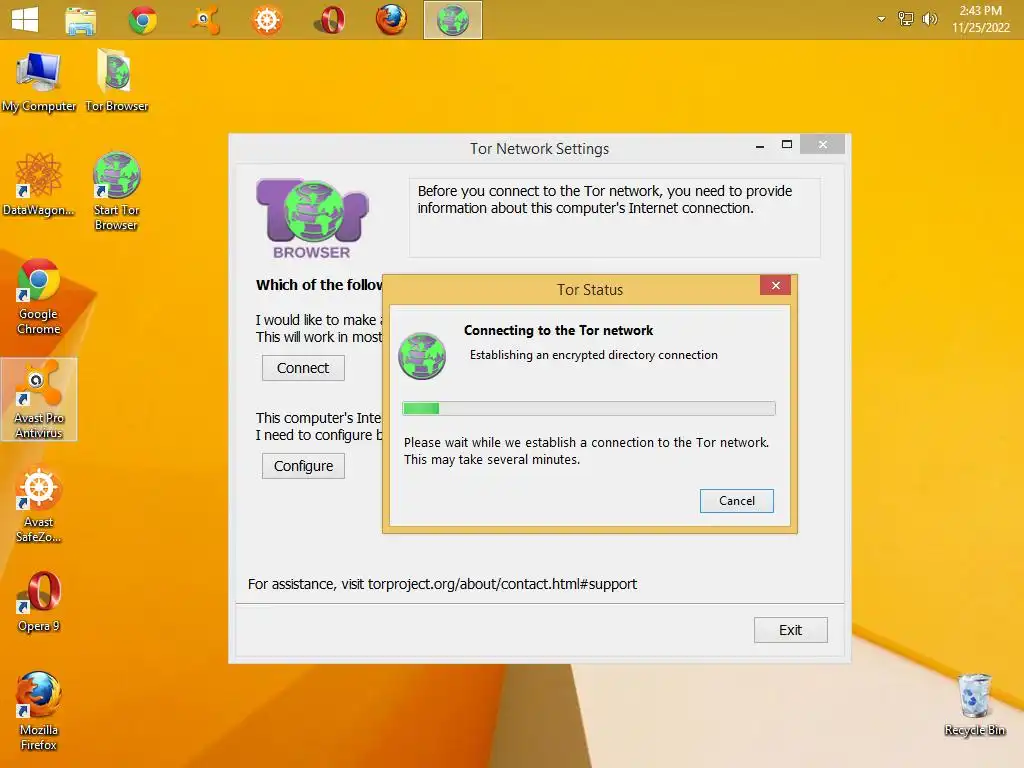The image size is (1024, 768).
Task: Launch Google Chrome from the taskbar
Action: [142, 20]
